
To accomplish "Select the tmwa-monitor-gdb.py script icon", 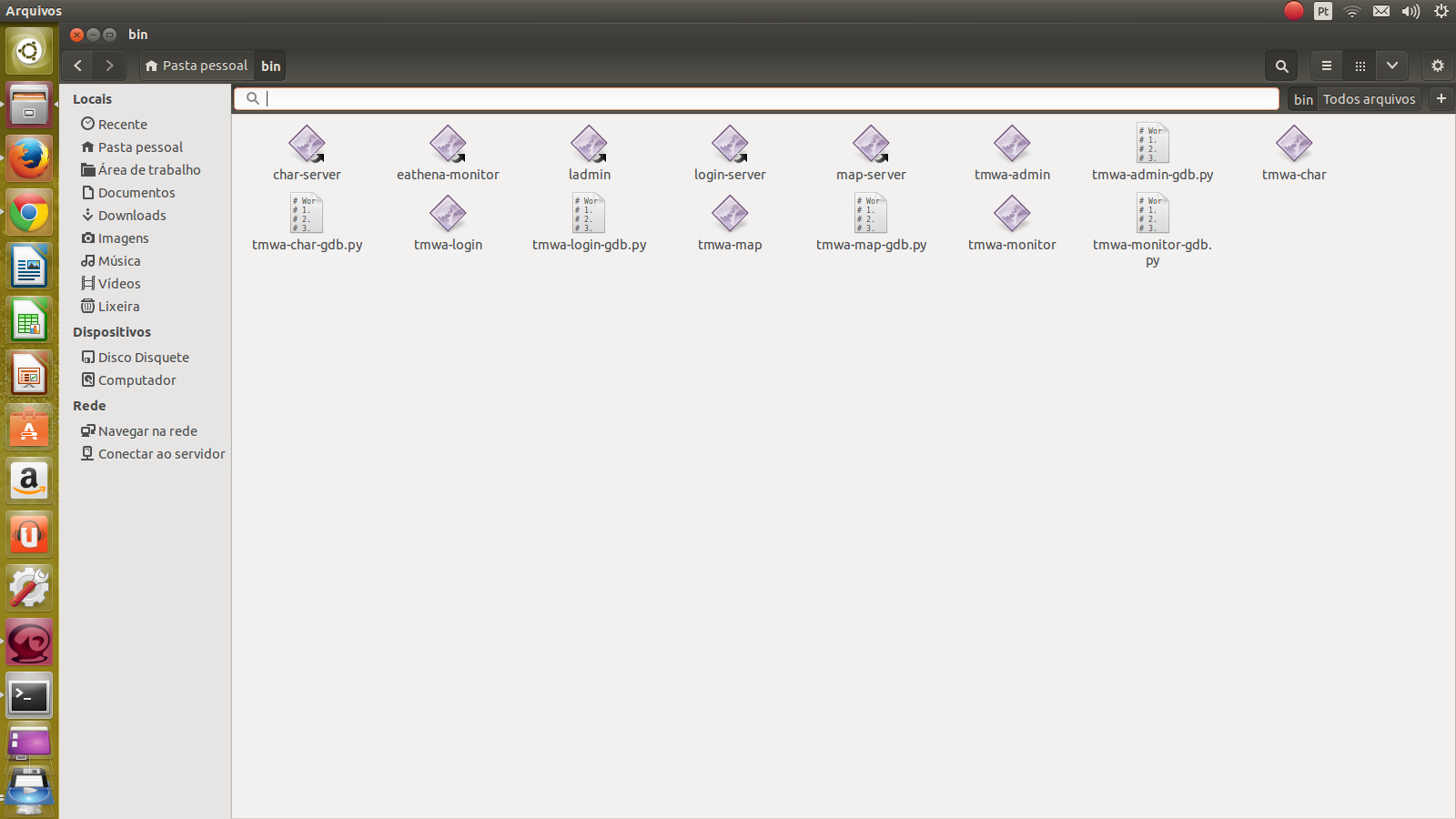I will pos(1153,213).
